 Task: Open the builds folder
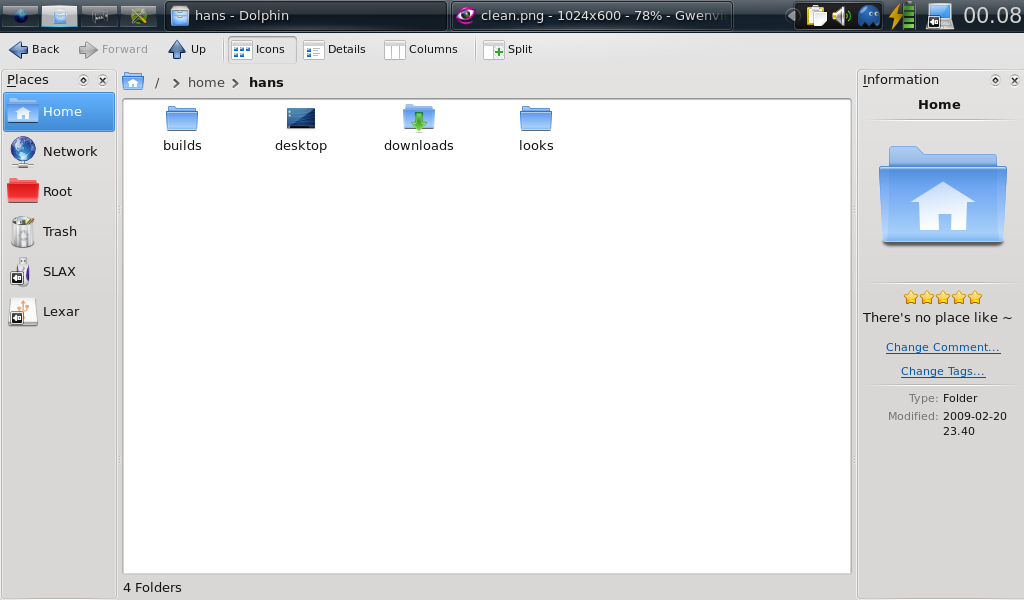click(182, 127)
